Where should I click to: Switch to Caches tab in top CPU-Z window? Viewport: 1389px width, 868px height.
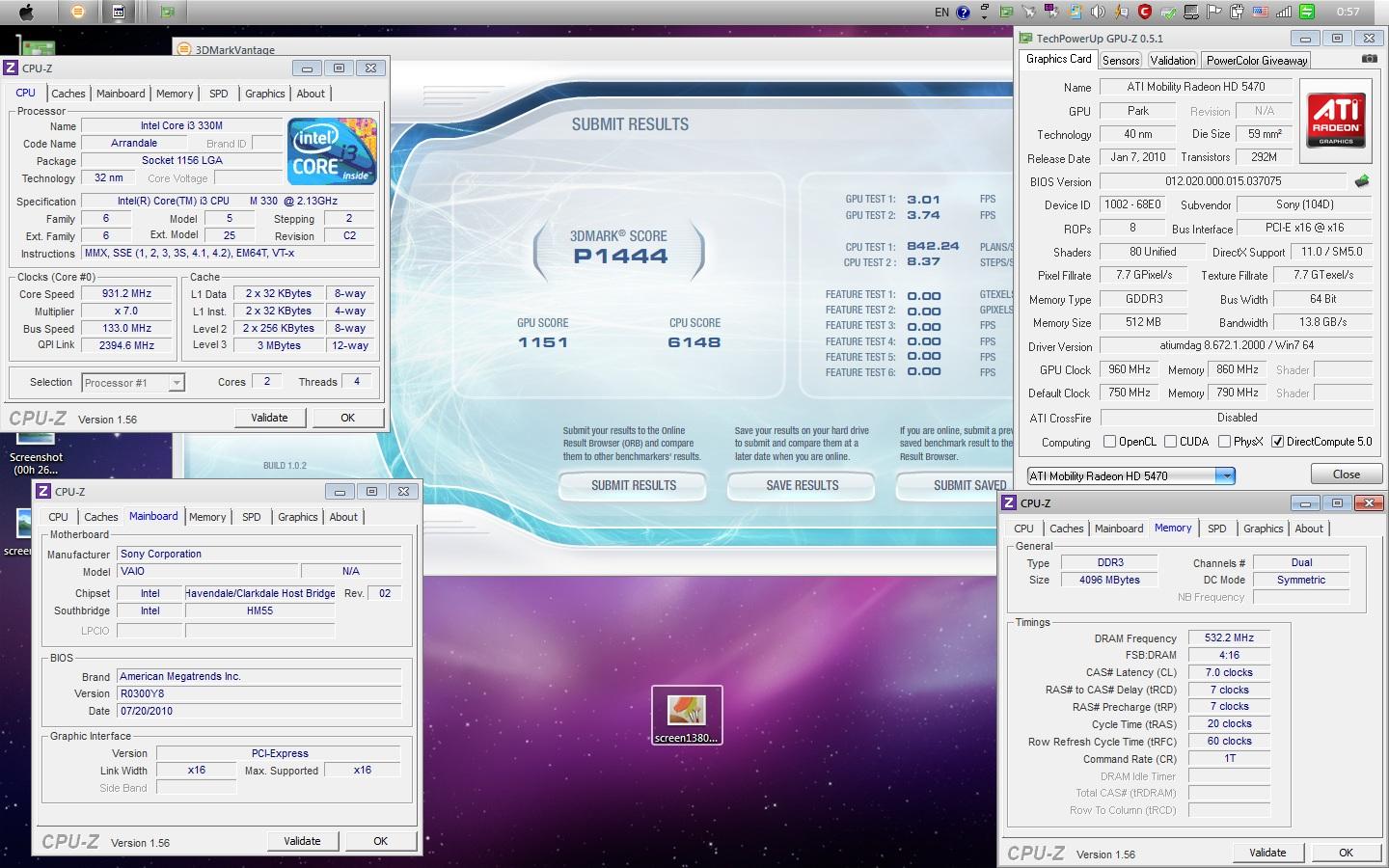click(68, 94)
